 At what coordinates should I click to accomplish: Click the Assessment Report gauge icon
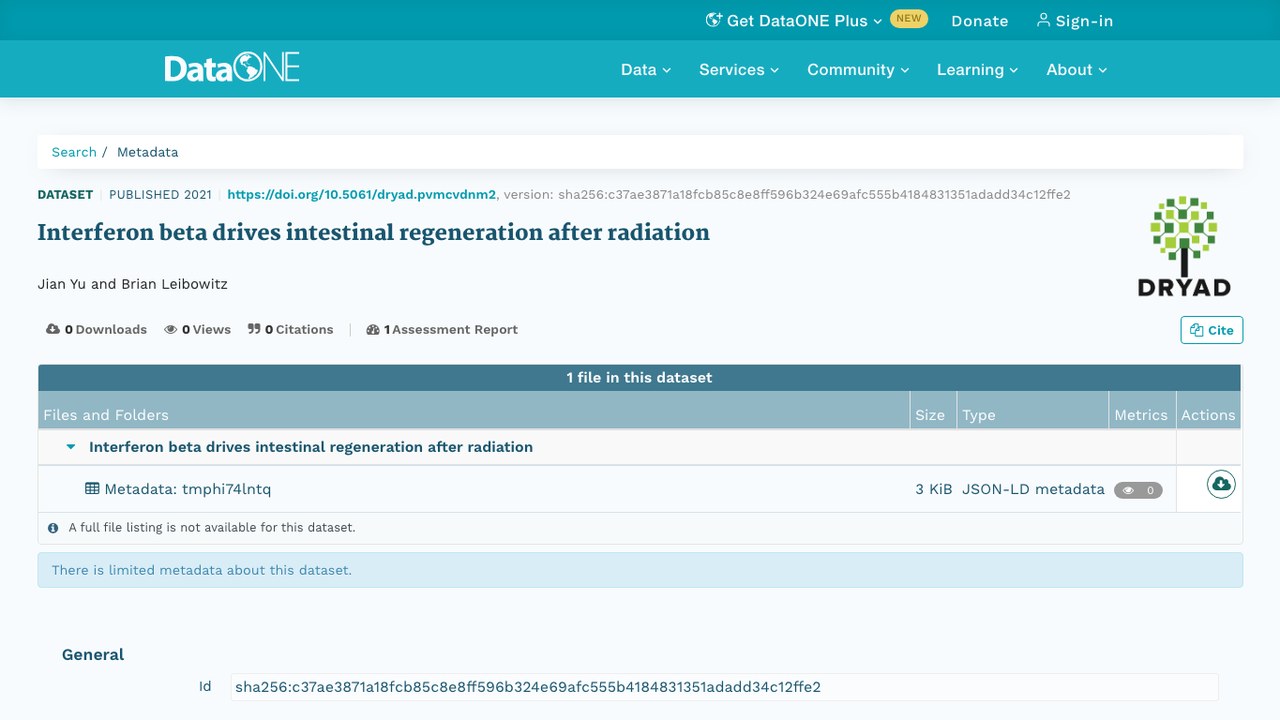coord(373,329)
